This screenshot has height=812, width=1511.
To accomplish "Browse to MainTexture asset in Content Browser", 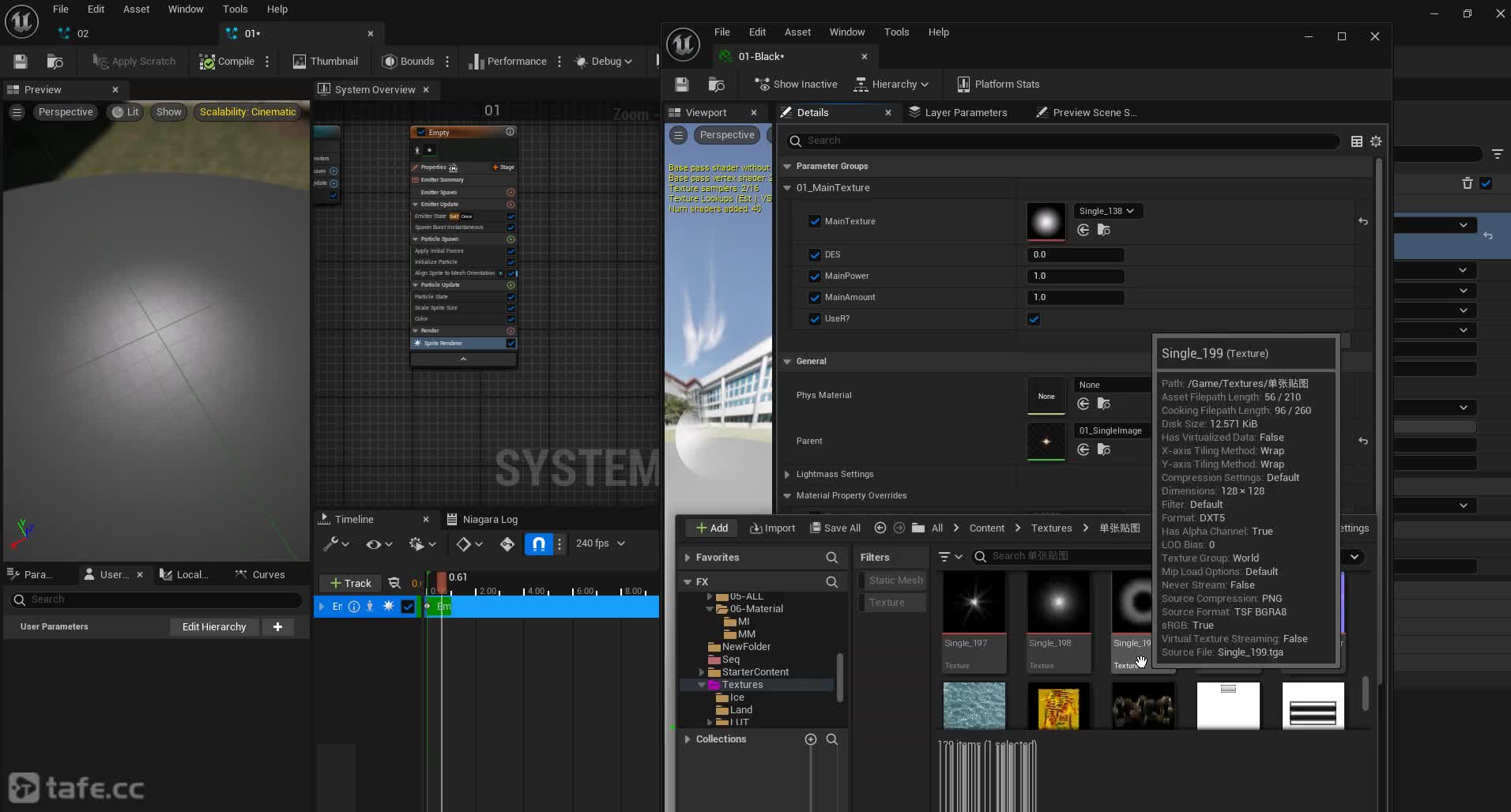I will [1104, 230].
